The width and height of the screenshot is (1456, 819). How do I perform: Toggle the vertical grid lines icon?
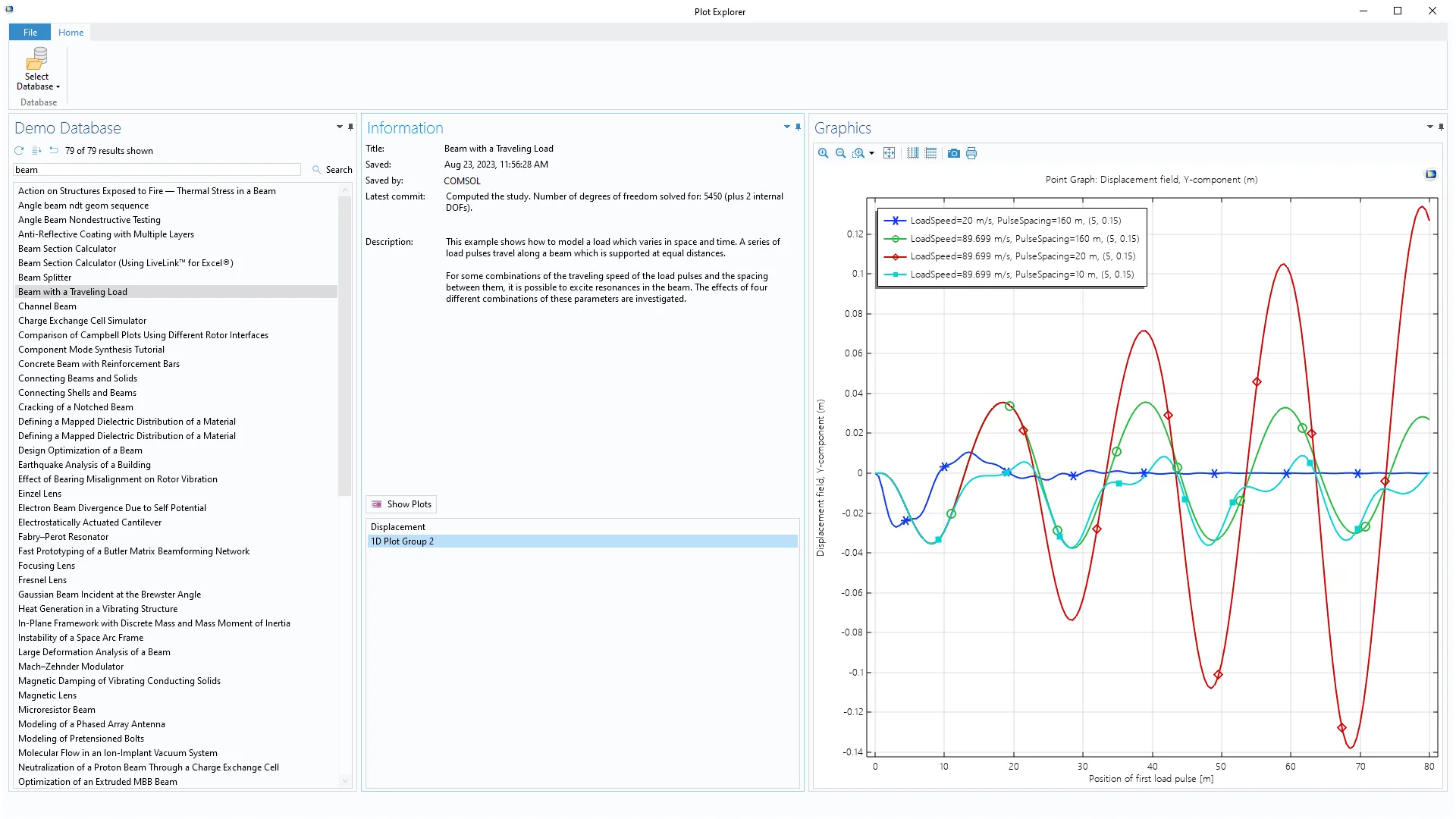[x=913, y=153]
